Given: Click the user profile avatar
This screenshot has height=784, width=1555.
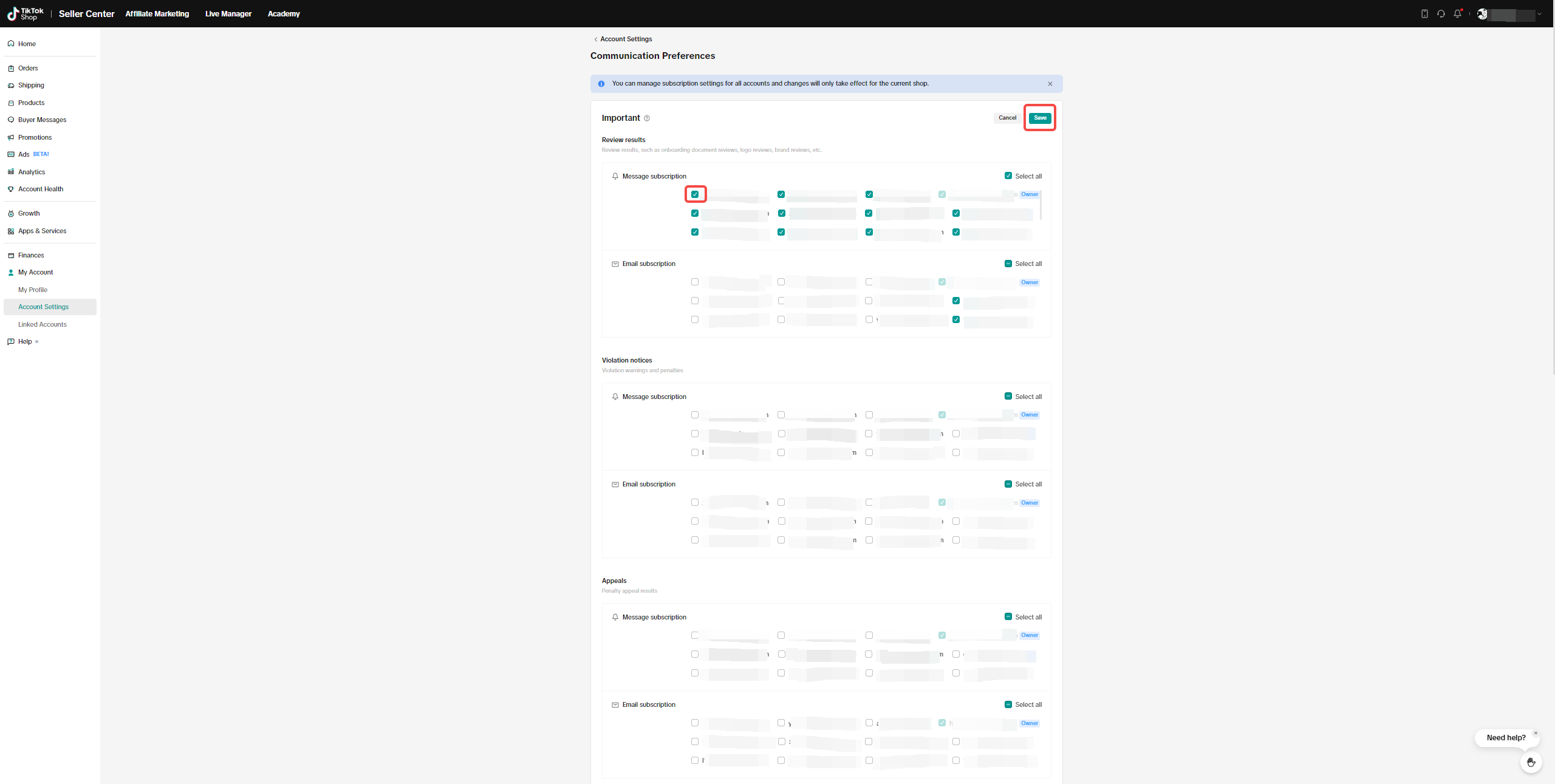Looking at the screenshot, I should [1482, 13].
